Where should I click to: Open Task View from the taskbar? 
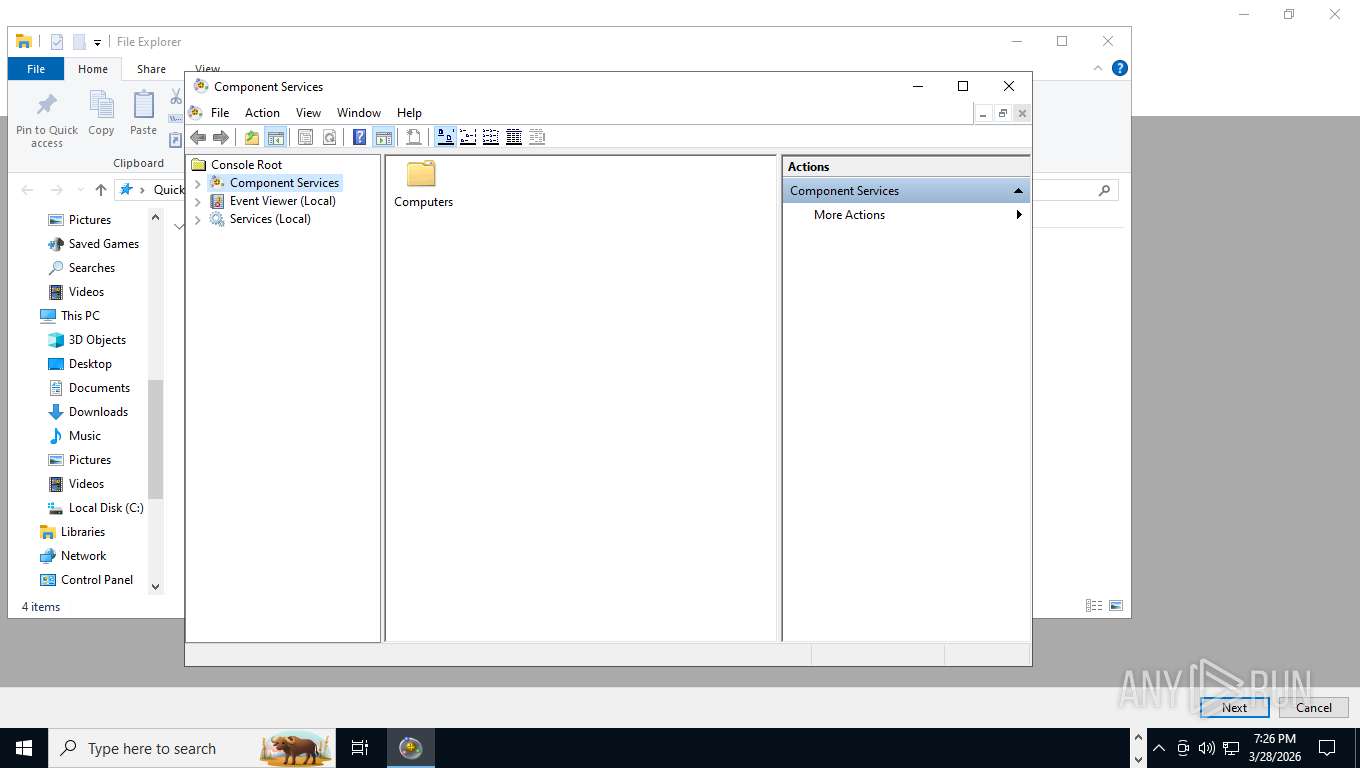pos(360,748)
